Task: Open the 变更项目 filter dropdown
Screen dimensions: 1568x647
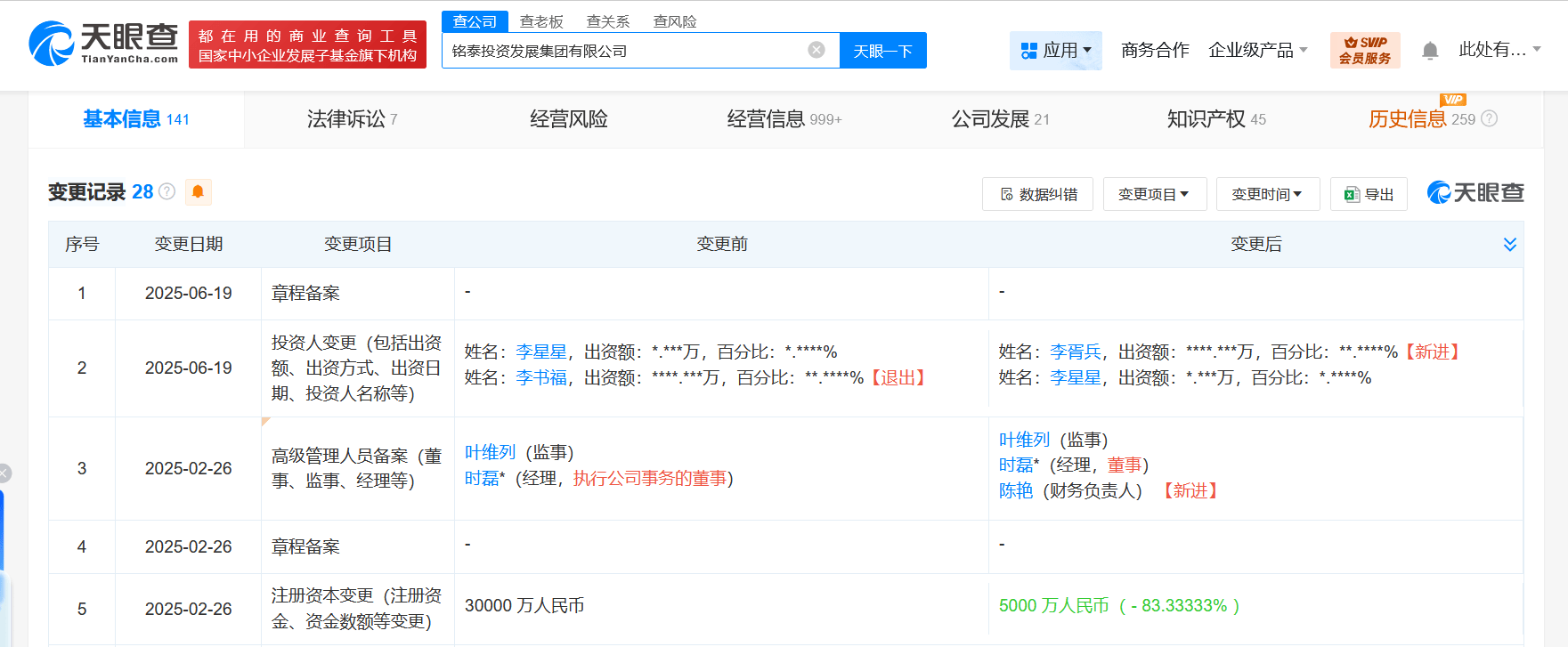Action: [1155, 194]
